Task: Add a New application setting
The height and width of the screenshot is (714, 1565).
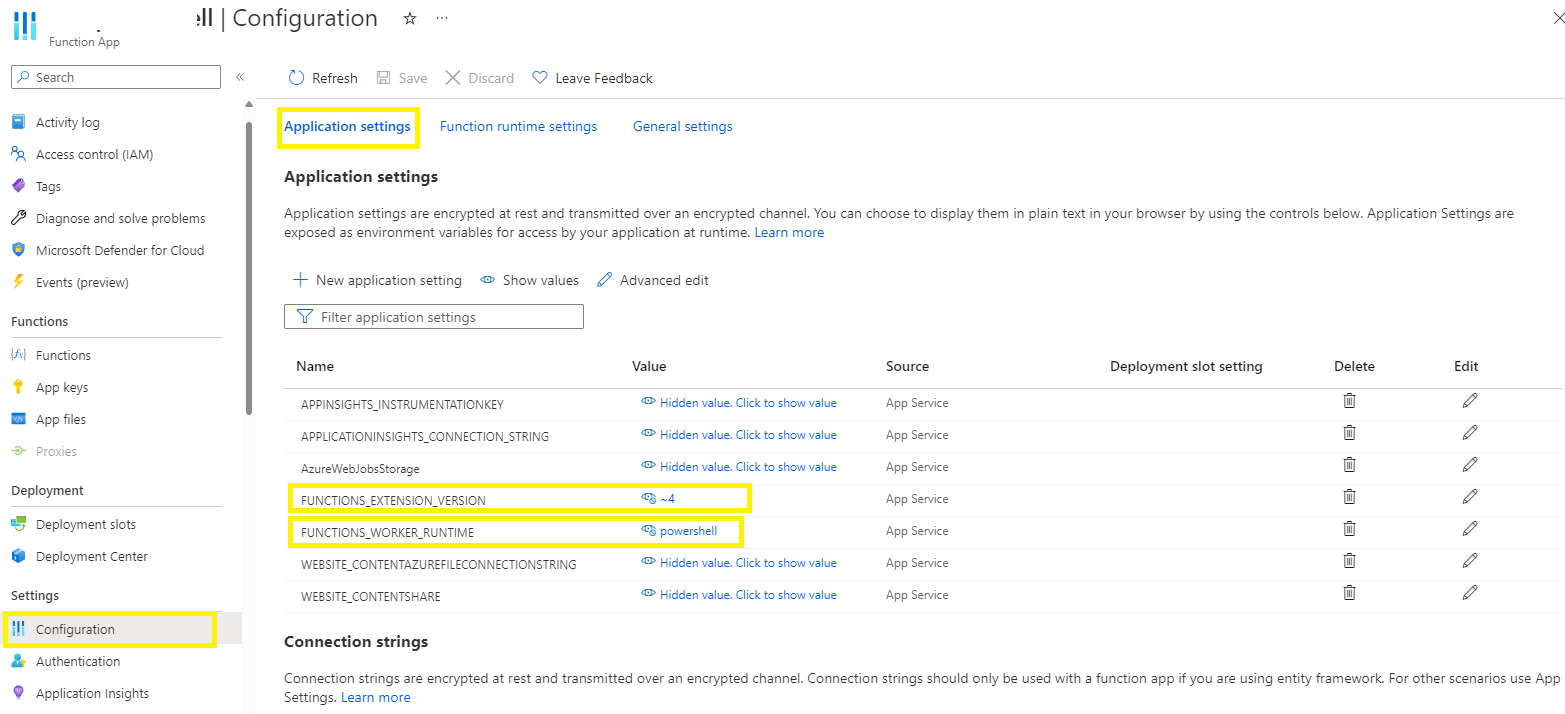Action: pos(377,281)
